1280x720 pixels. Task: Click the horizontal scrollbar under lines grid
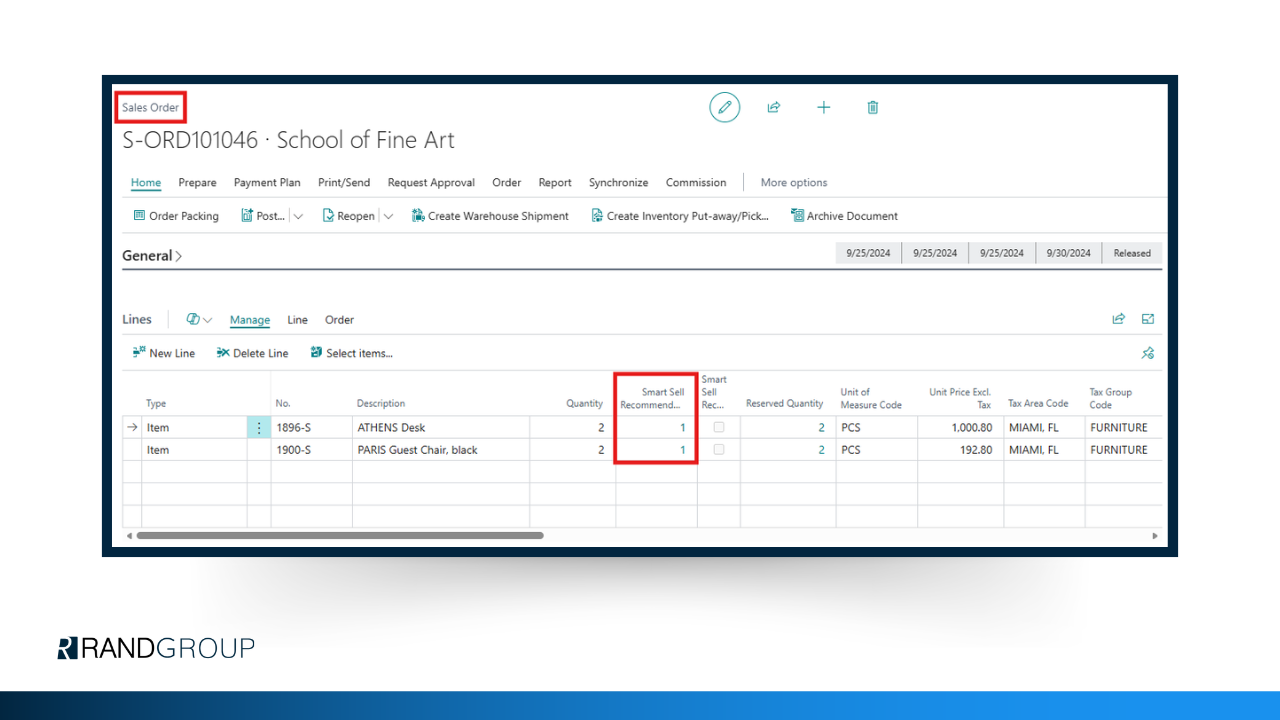pyautogui.click(x=340, y=535)
